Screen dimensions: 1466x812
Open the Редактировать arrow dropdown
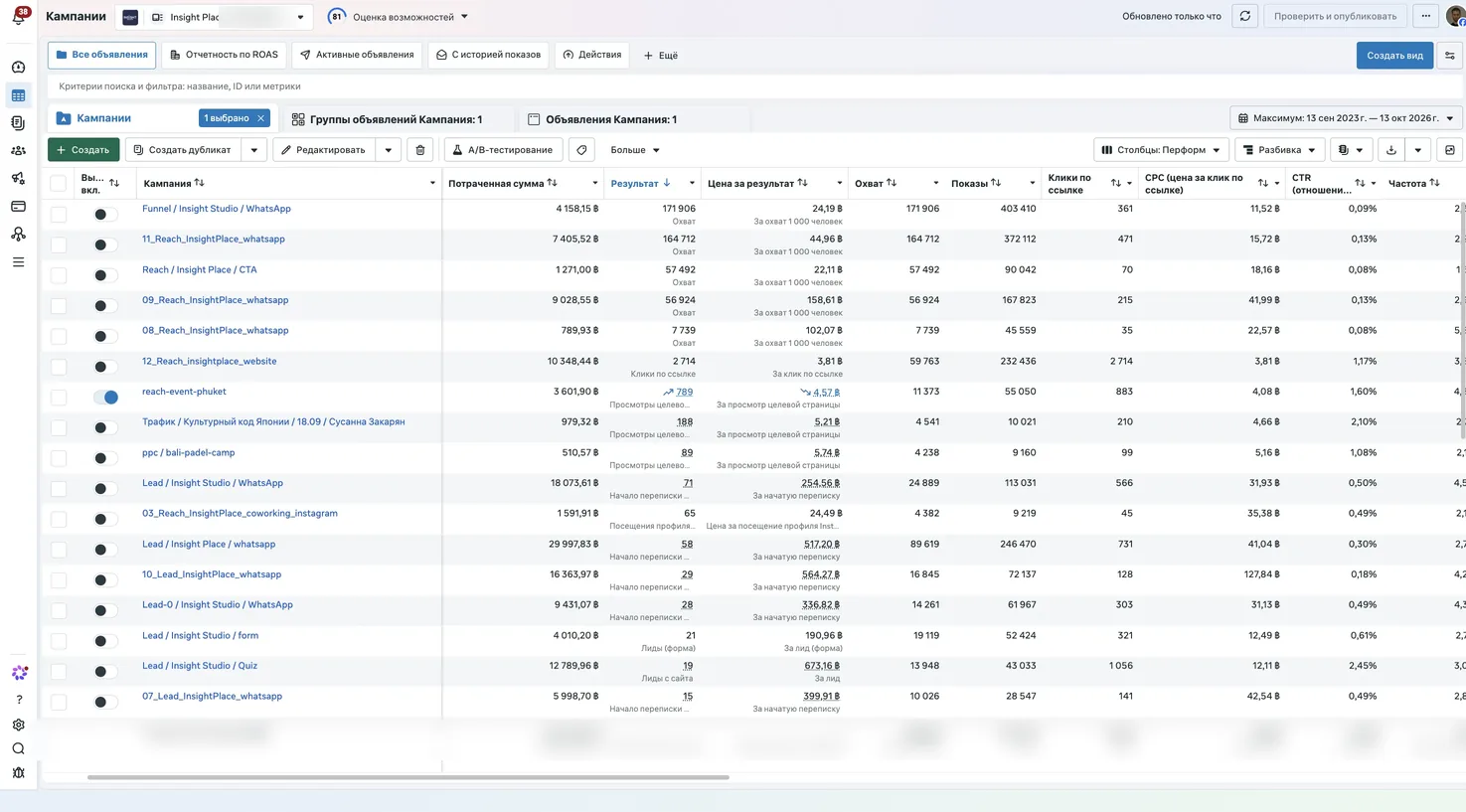[389, 150]
